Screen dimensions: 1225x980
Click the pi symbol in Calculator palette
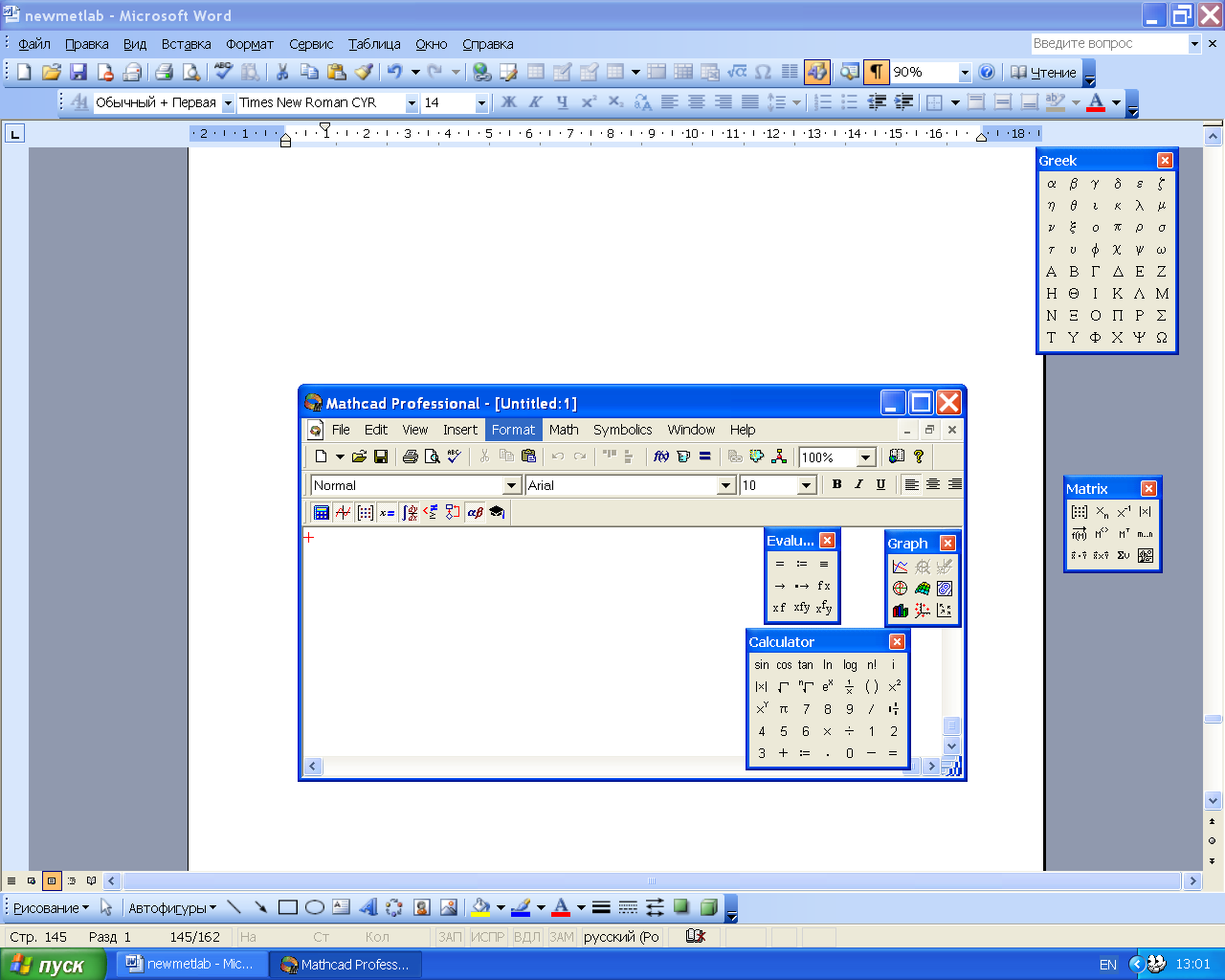[x=784, y=709]
